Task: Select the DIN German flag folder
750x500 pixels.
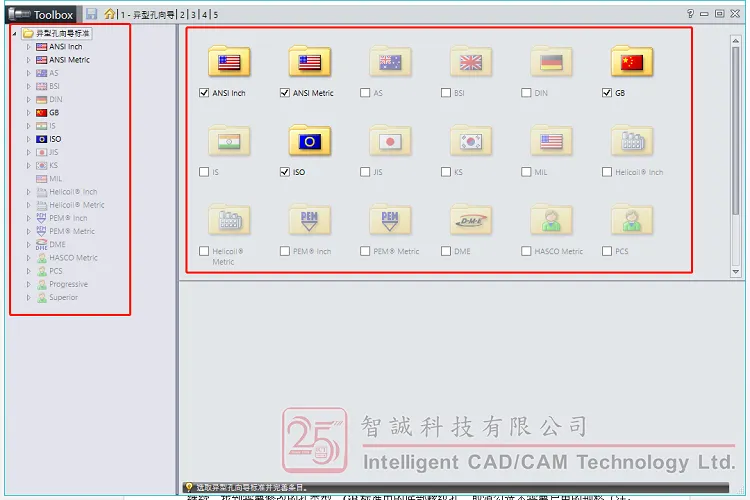Action: 551,61
